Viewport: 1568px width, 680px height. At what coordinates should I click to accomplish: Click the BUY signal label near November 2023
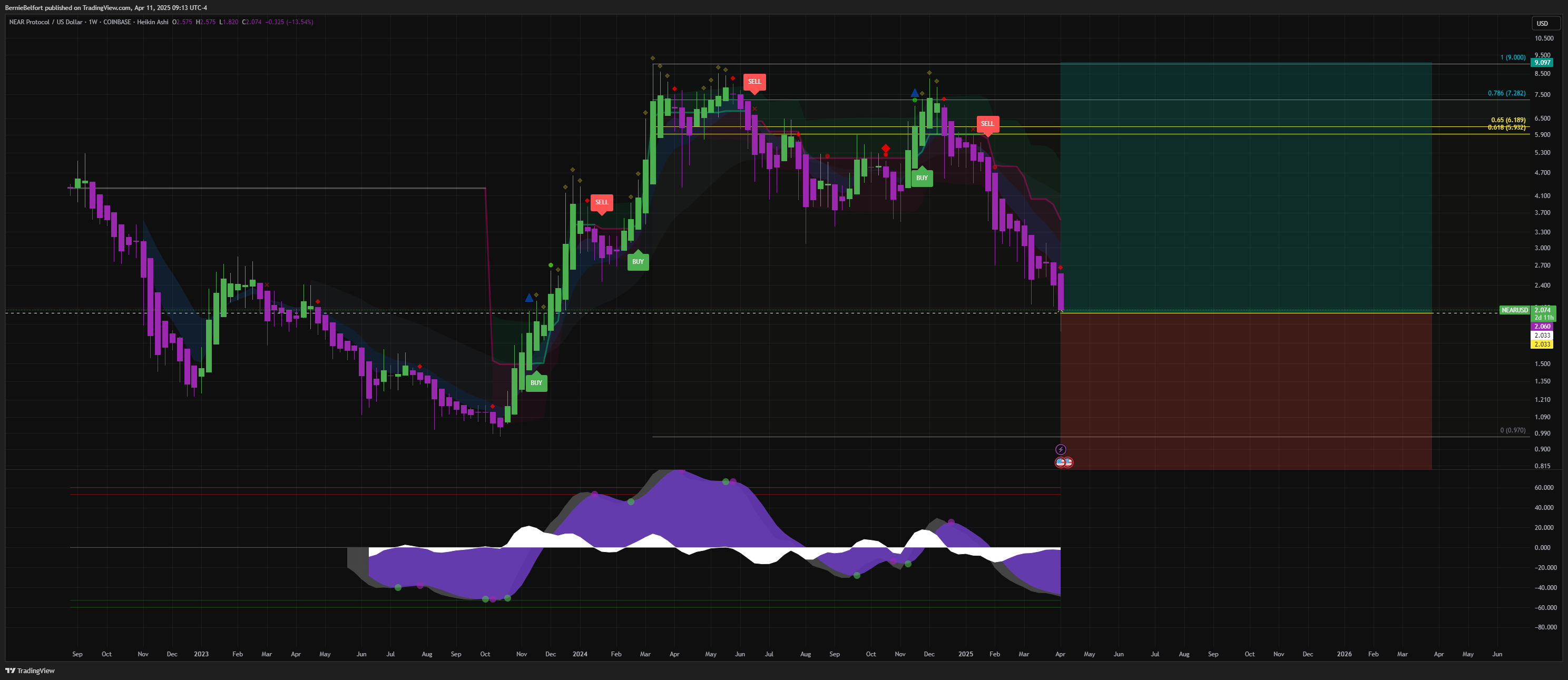click(536, 382)
